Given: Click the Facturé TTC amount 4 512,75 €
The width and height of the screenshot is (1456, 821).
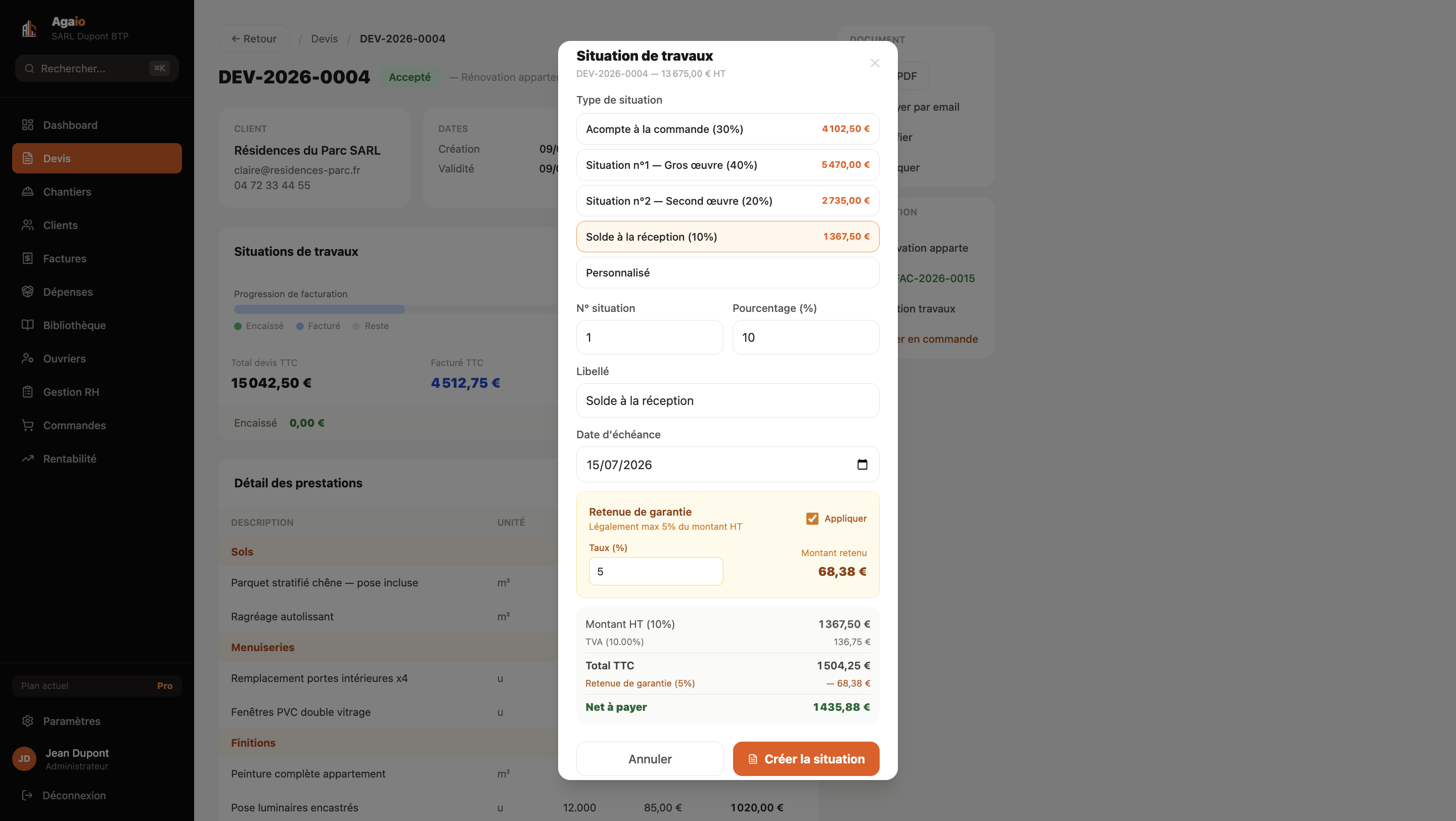Looking at the screenshot, I should (465, 383).
